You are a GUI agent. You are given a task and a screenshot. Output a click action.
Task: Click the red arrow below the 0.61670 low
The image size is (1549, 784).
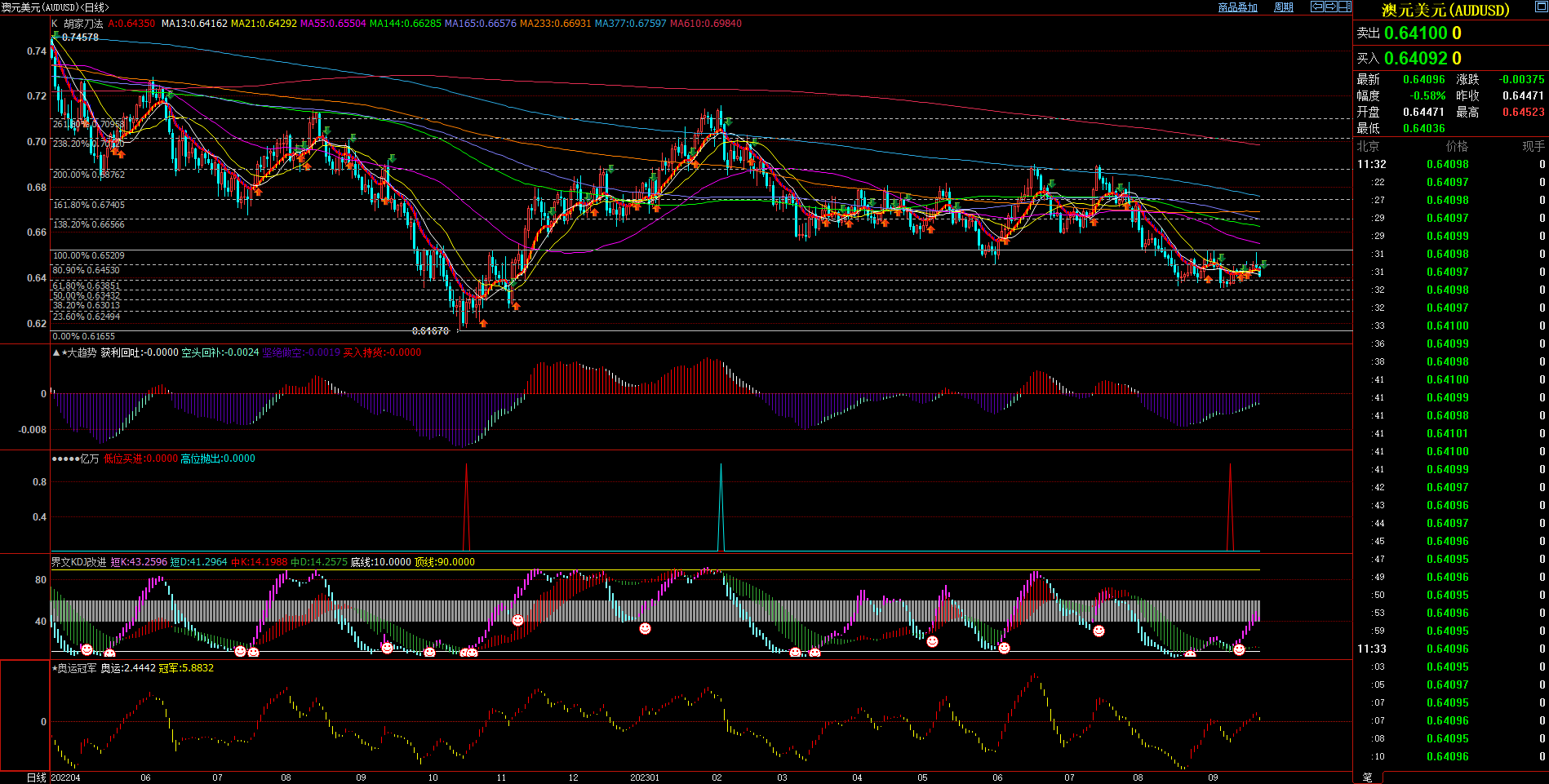pos(484,324)
